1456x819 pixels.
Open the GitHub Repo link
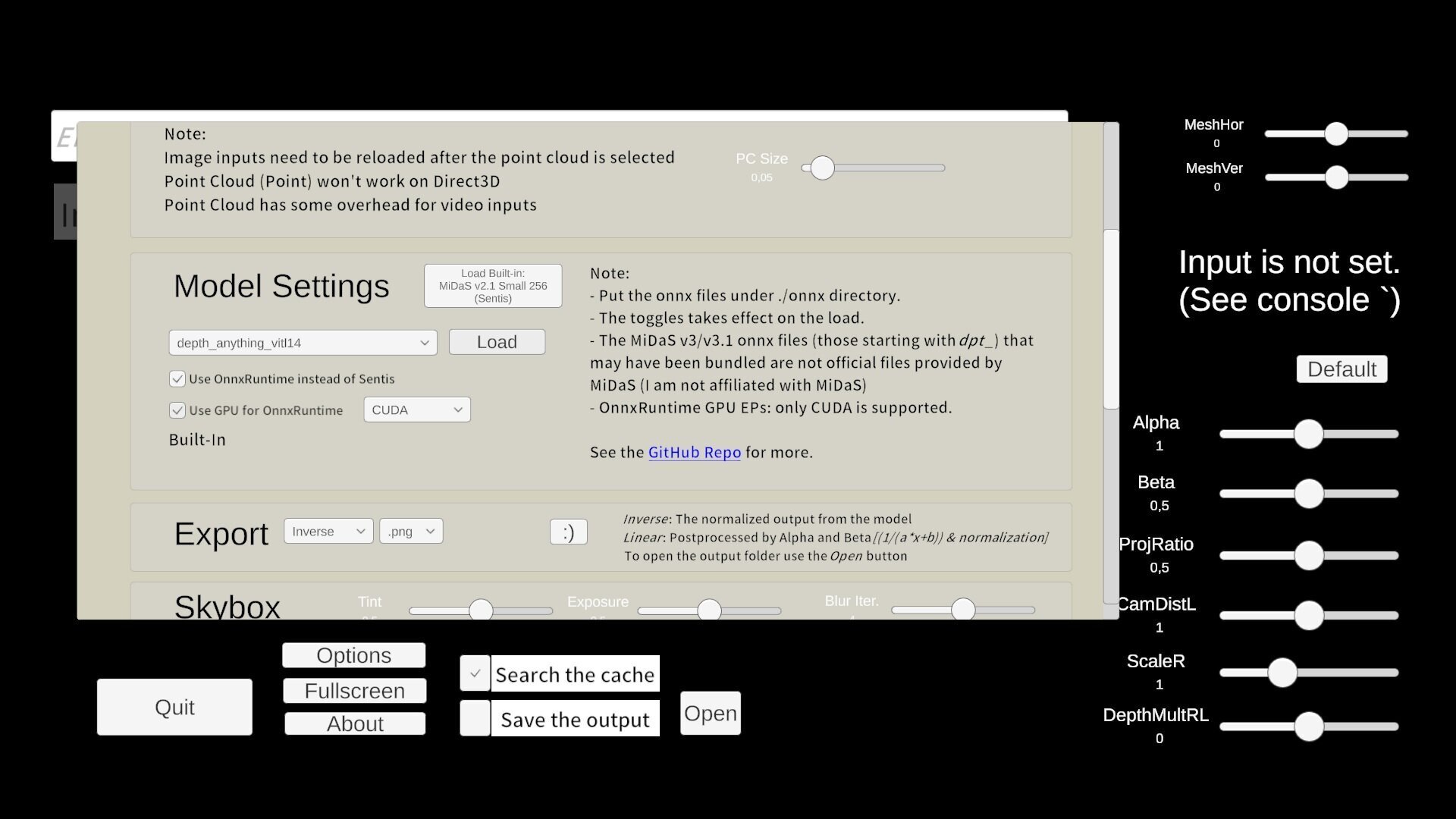pos(694,452)
